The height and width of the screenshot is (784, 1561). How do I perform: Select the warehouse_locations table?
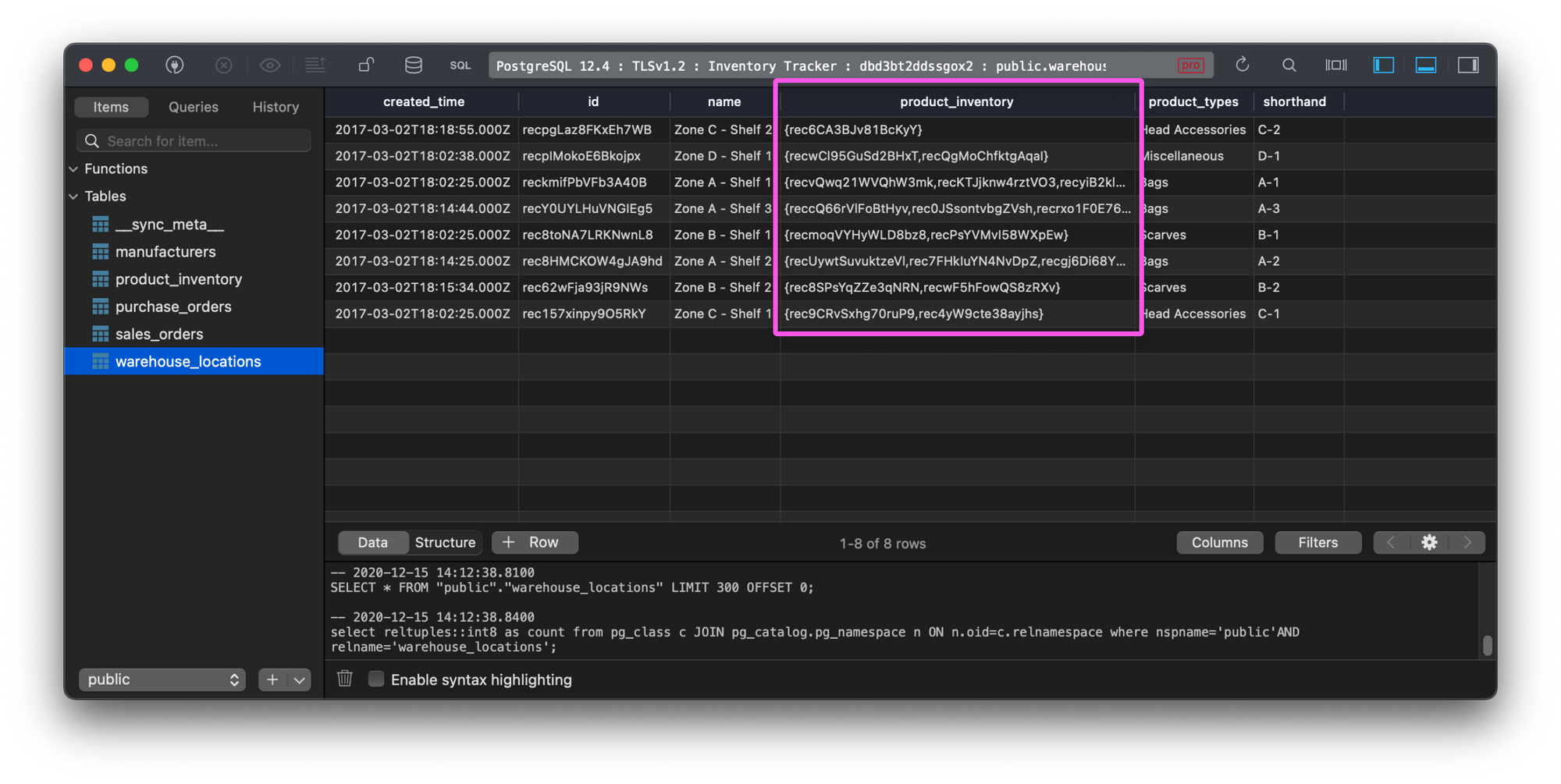(x=194, y=361)
